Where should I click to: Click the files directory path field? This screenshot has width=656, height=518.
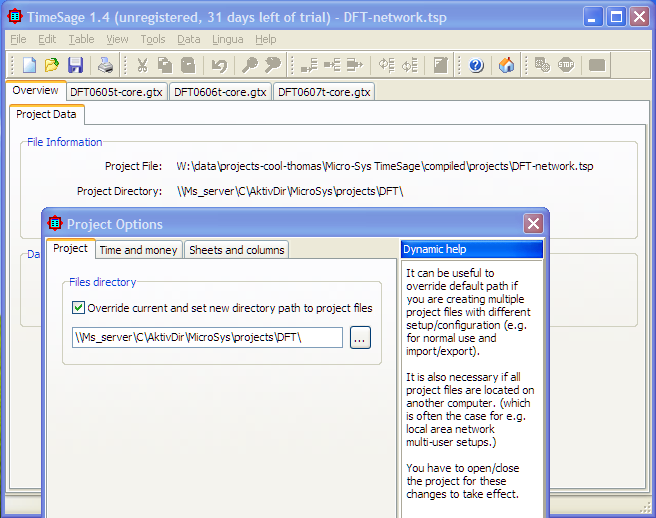207,337
